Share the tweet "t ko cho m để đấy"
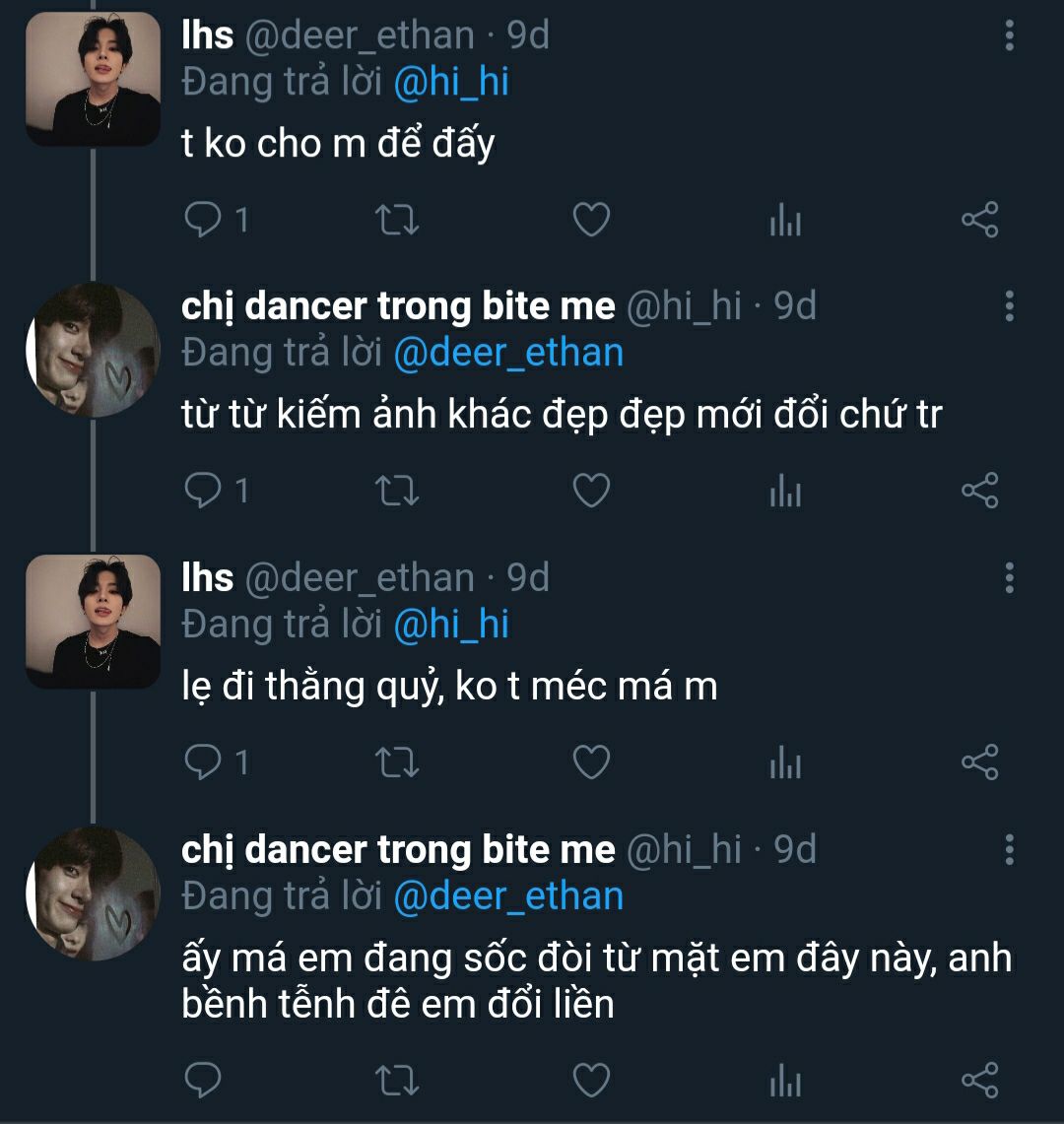 [x=979, y=220]
